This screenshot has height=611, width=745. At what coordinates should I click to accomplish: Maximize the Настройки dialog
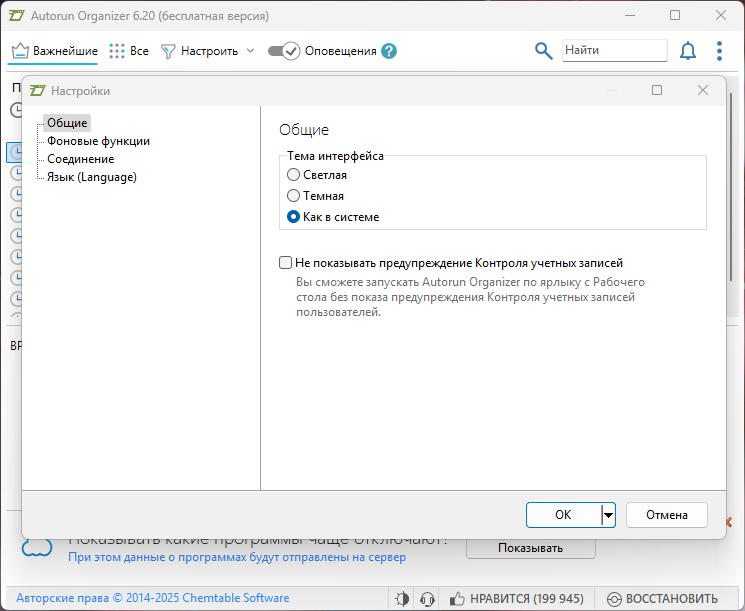point(657,90)
